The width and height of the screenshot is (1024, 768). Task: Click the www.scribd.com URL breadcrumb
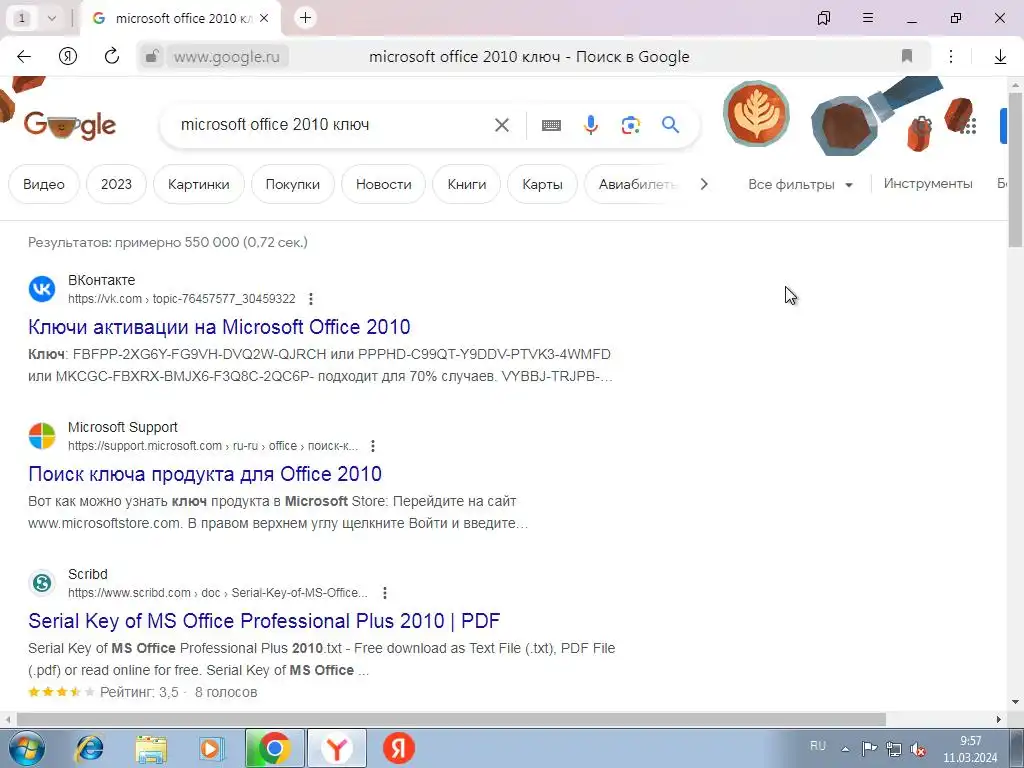coord(217,593)
